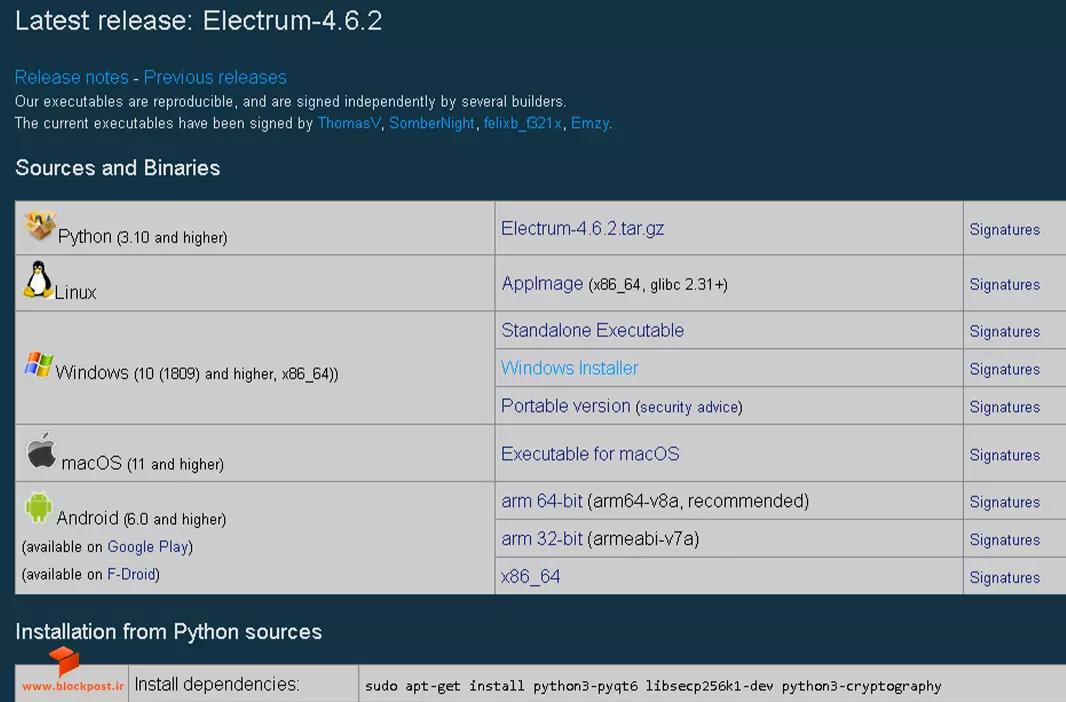Image resolution: width=1066 pixels, height=702 pixels.
Task: Open Signatures for the x86_64 Android build
Action: pos(1004,578)
